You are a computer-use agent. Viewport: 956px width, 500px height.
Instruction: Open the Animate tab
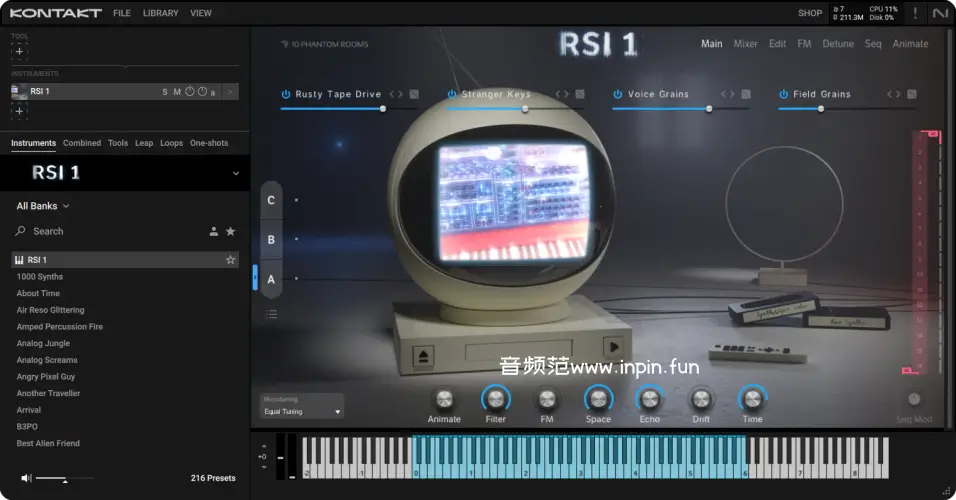coord(910,44)
